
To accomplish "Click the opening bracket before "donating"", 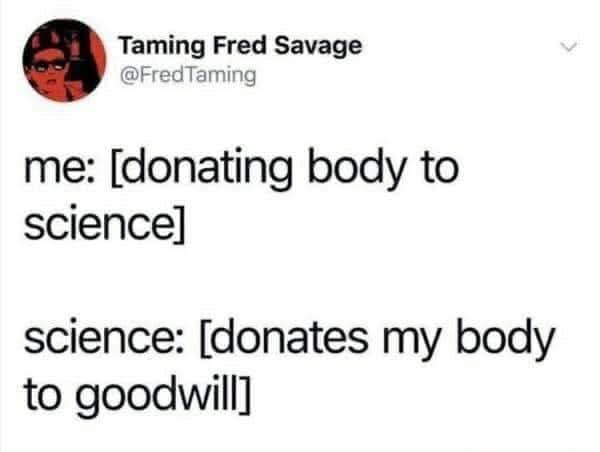I will (114, 169).
